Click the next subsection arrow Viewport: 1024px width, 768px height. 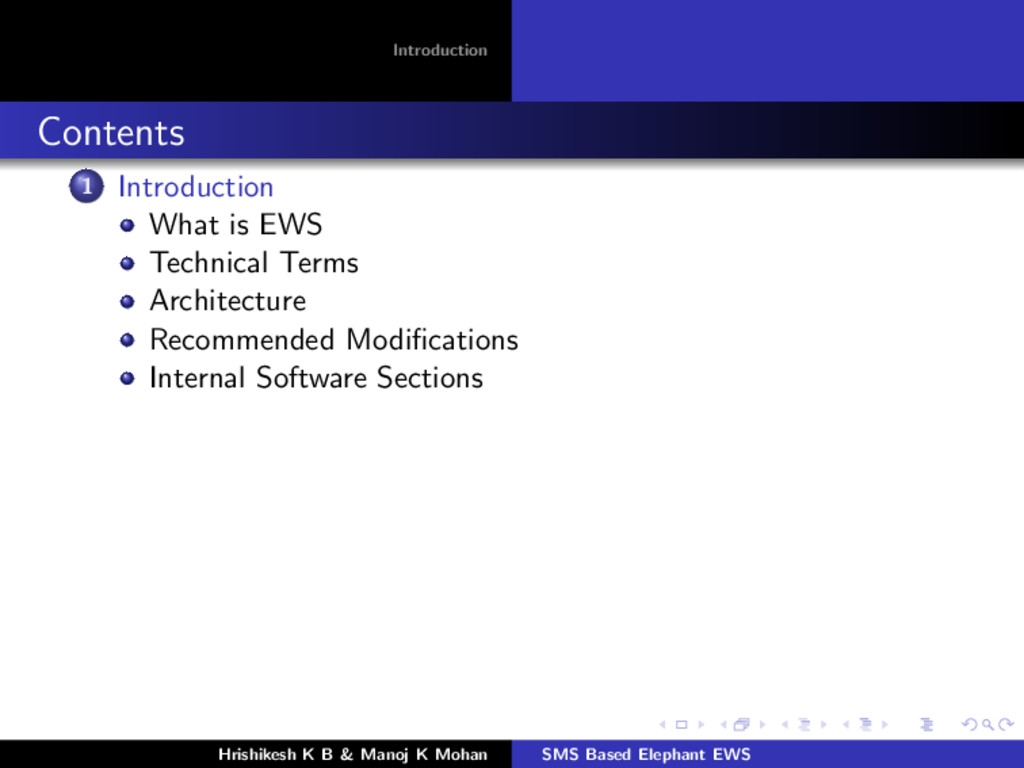(x=824, y=724)
